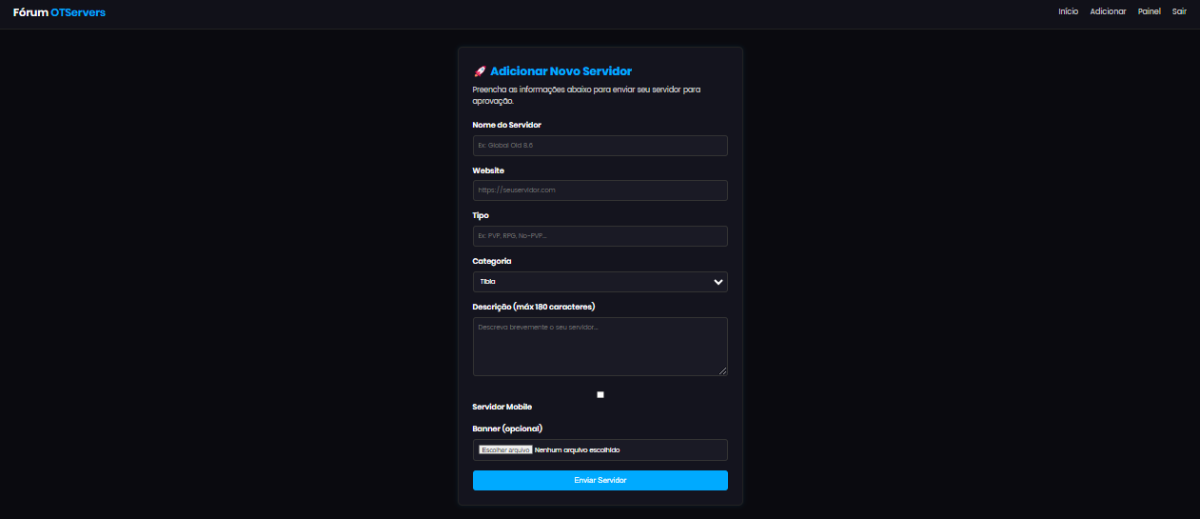Open the Adicionar nav link
This screenshot has height=519, width=1200.
point(1108,12)
